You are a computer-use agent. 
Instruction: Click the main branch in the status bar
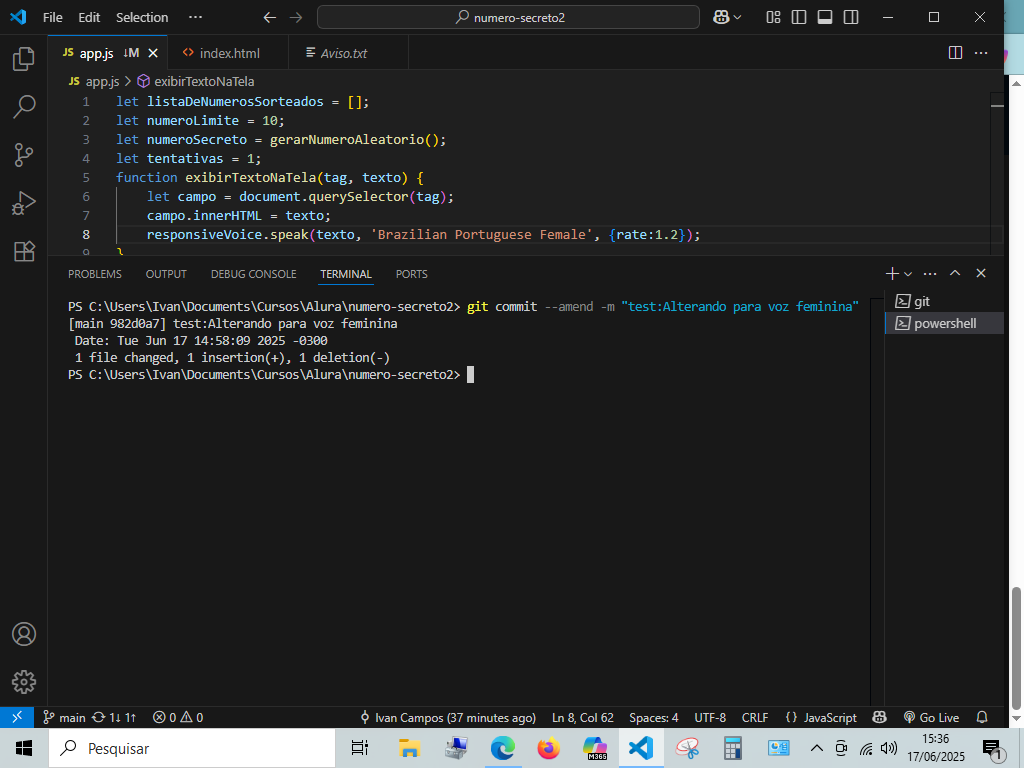[x=64, y=717]
